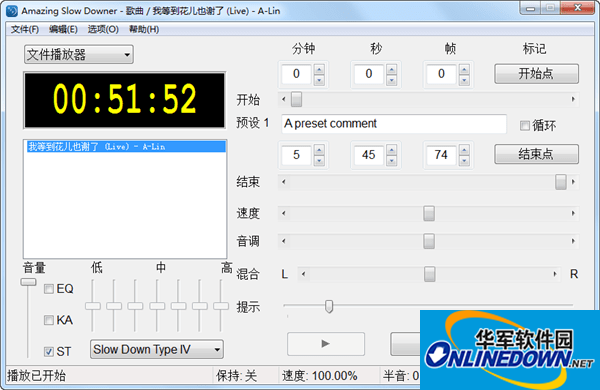The image size is (600, 390).
Task: Open the 帮助(H) menu
Action: pyautogui.click(x=144, y=29)
